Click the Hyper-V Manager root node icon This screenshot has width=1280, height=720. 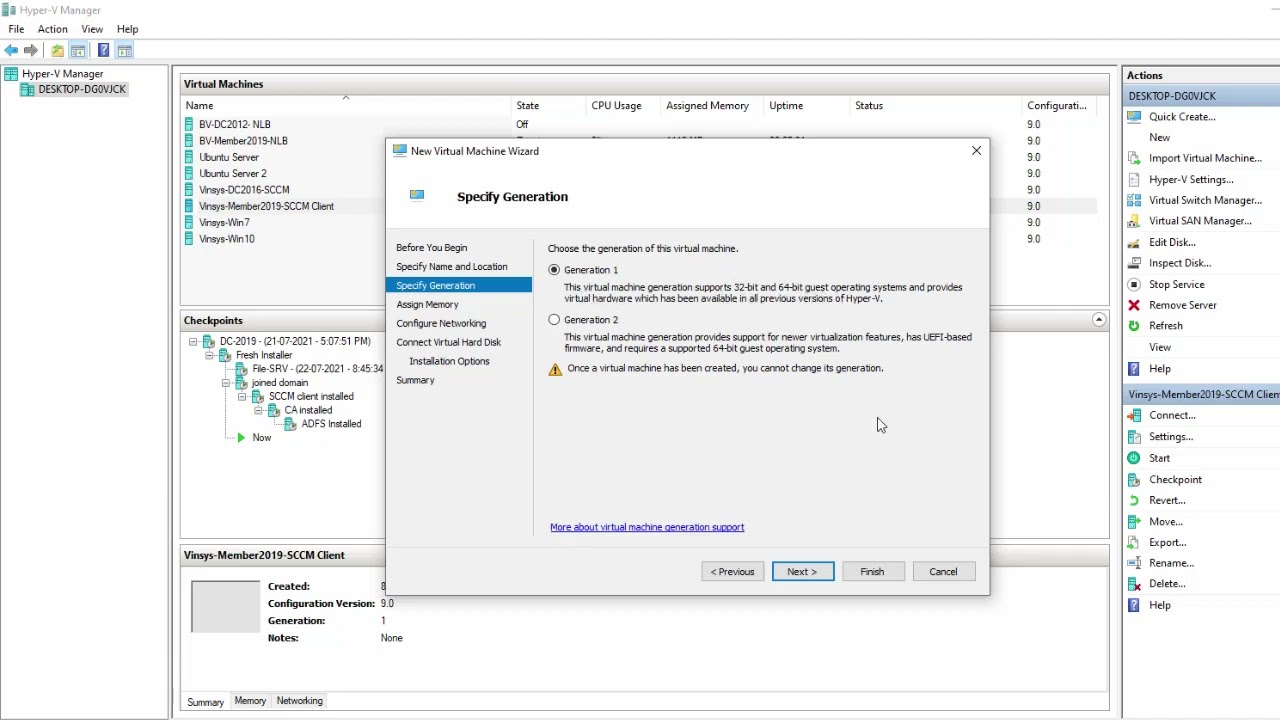click(11, 74)
